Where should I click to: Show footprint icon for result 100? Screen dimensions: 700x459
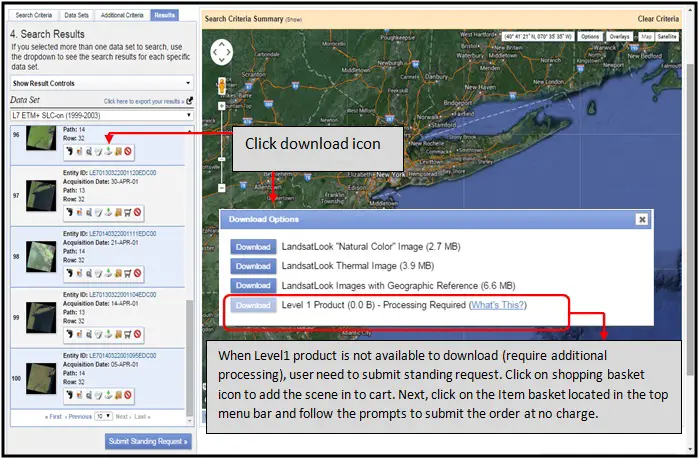pos(69,395)
